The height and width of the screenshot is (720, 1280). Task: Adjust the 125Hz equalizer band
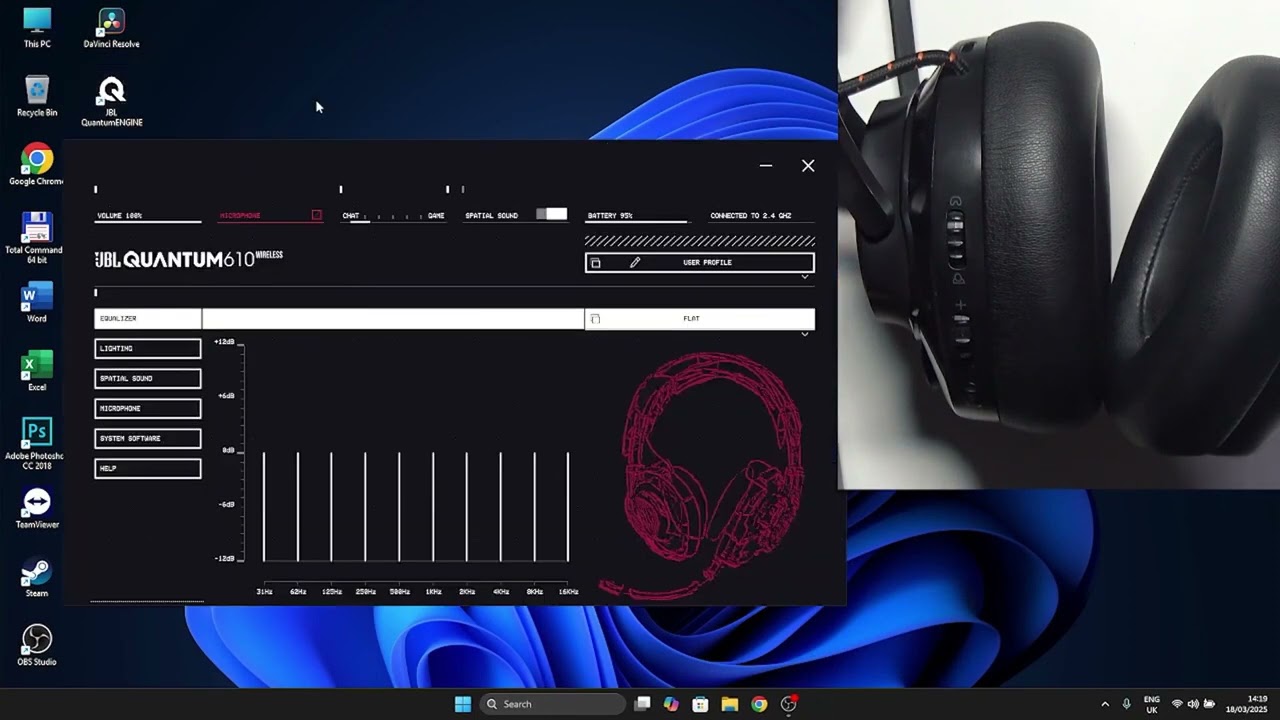pyautogui.click(x=331, y=506)
